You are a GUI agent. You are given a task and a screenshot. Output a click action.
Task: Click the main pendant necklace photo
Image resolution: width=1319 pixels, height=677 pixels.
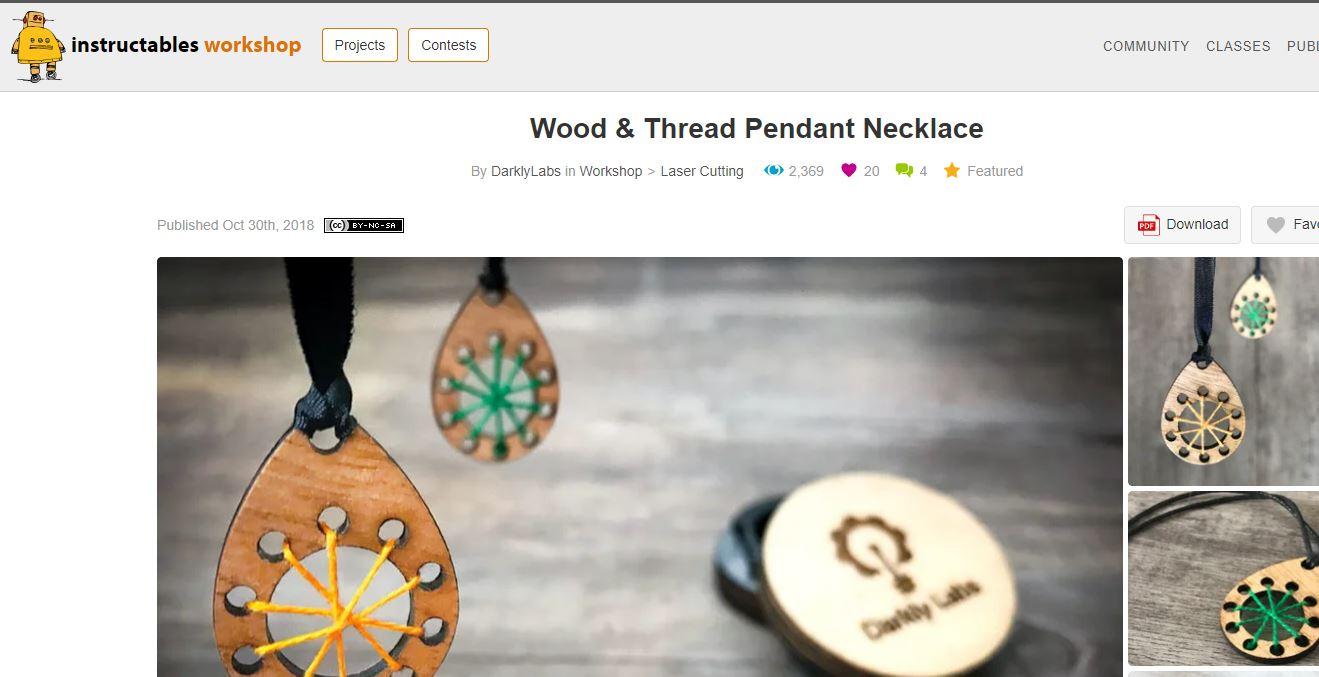pos(640,467)
